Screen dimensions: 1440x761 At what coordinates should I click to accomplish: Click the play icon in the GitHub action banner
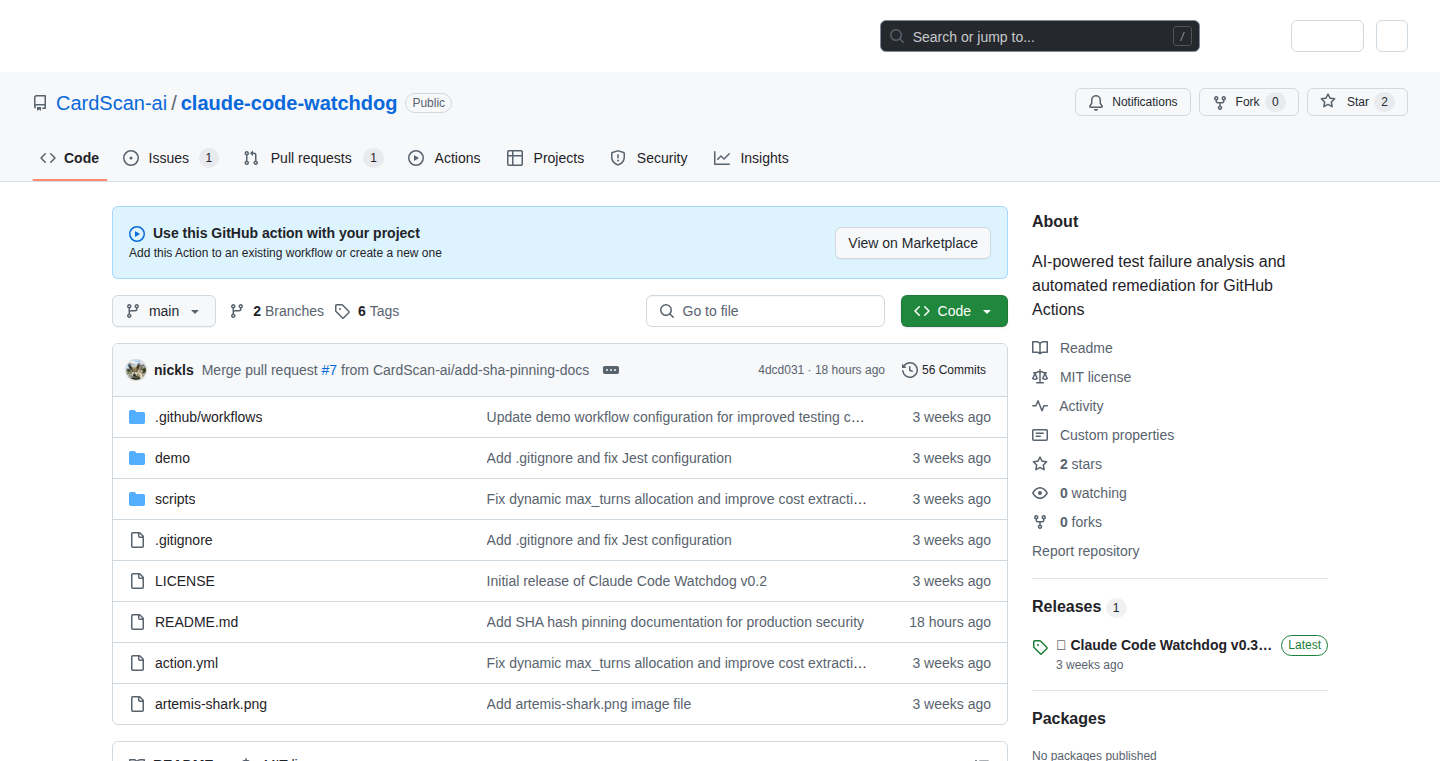coord(137,234)
